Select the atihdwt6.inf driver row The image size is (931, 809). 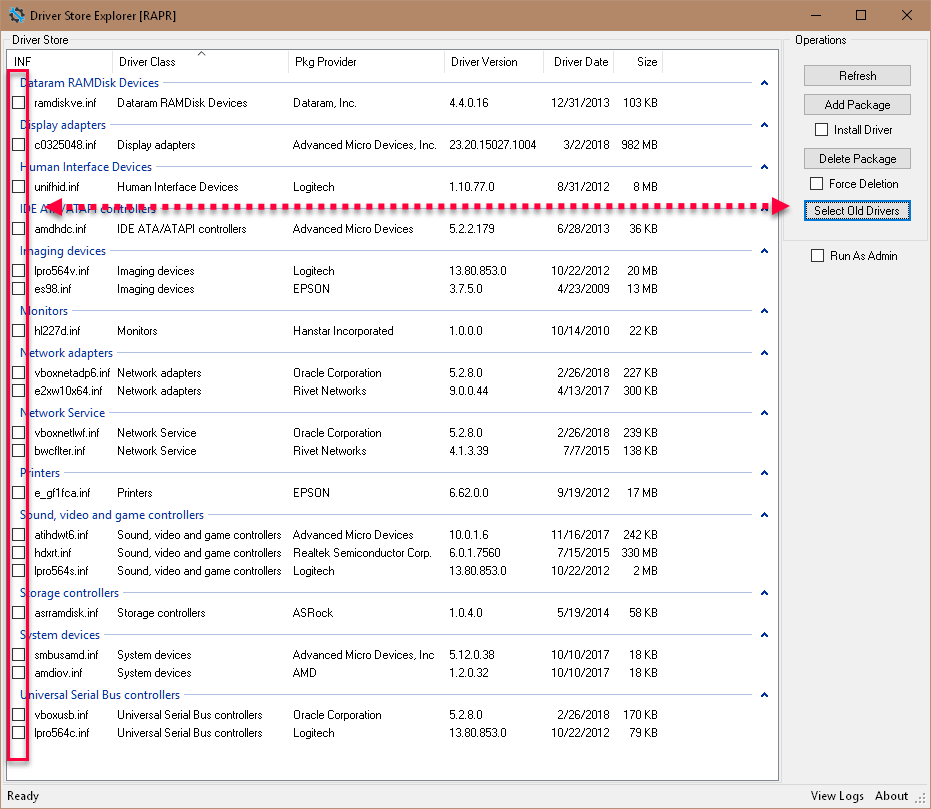tap(335, 535)
